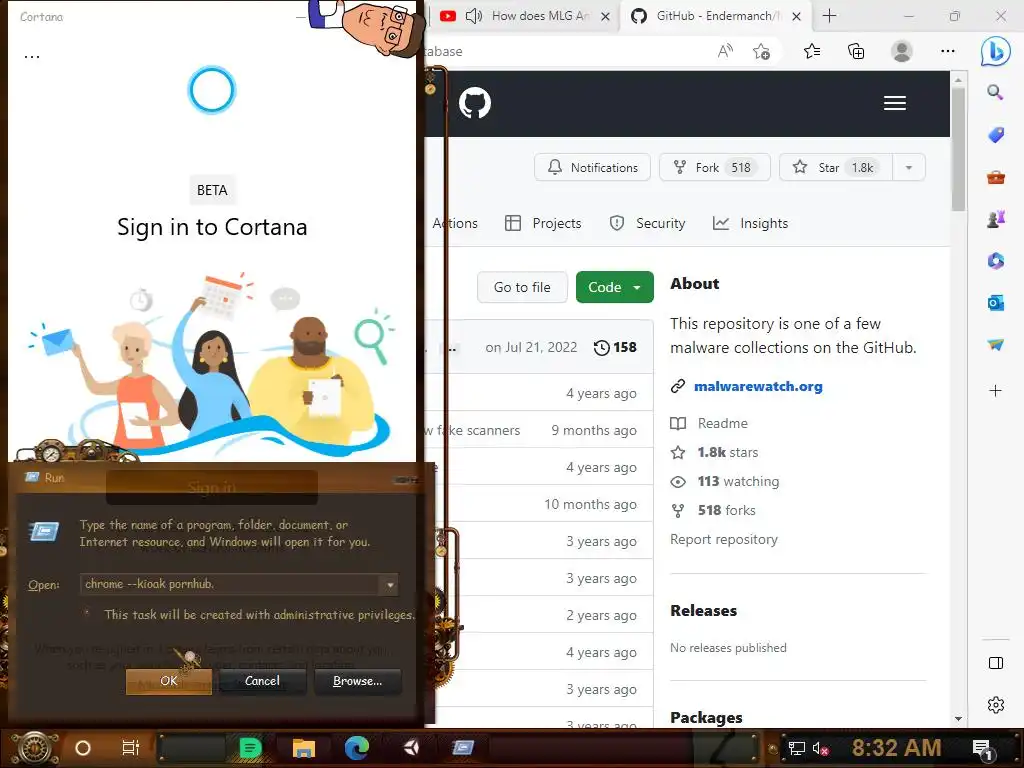
Task: Open File Explorer from the taskbar
Action: (304, 748)
